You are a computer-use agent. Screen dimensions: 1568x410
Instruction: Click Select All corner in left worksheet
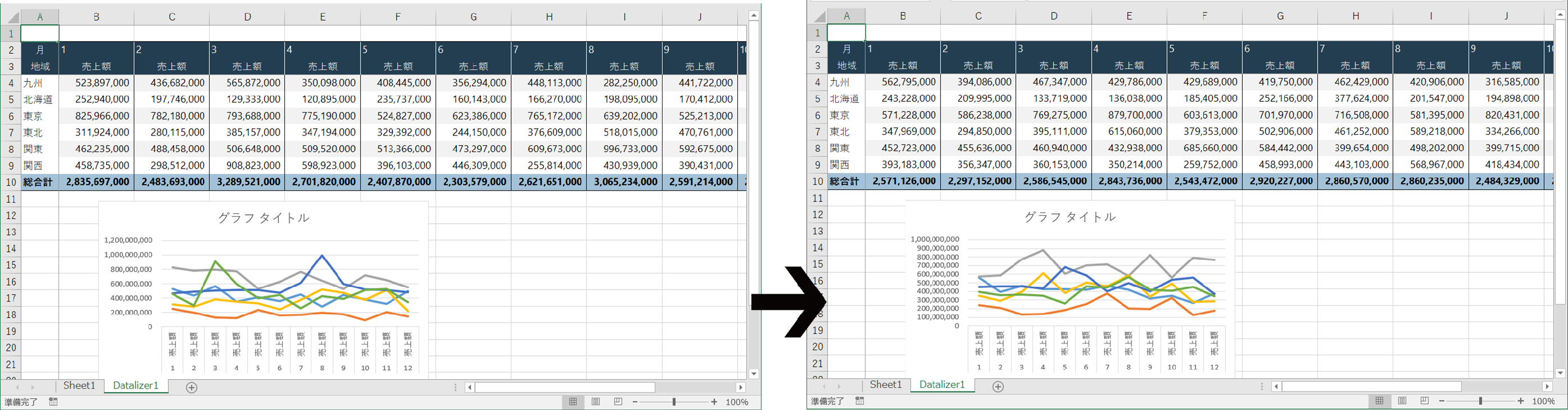point(11,17)
